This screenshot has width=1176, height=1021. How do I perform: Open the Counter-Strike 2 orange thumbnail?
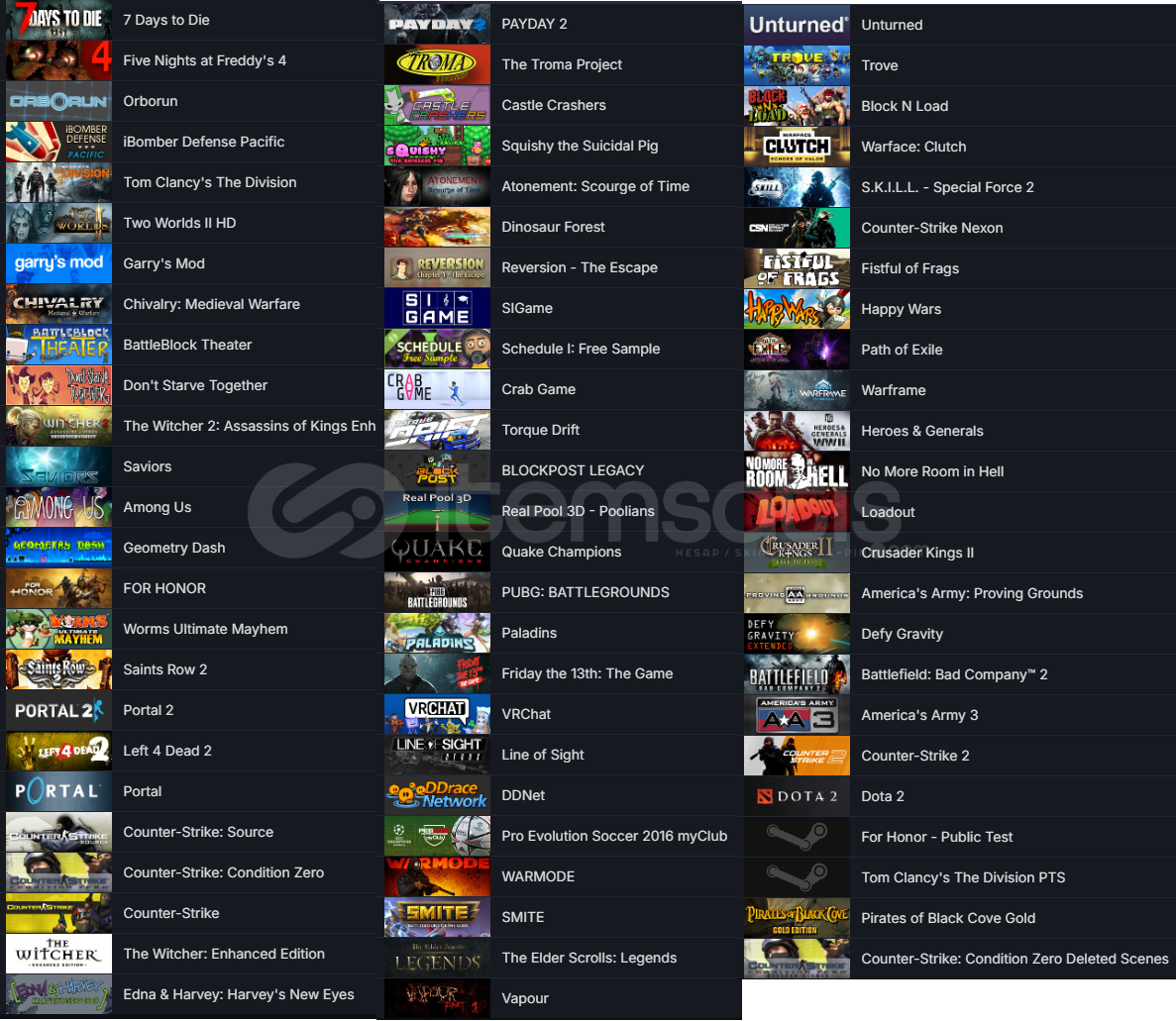click(798, 756)
